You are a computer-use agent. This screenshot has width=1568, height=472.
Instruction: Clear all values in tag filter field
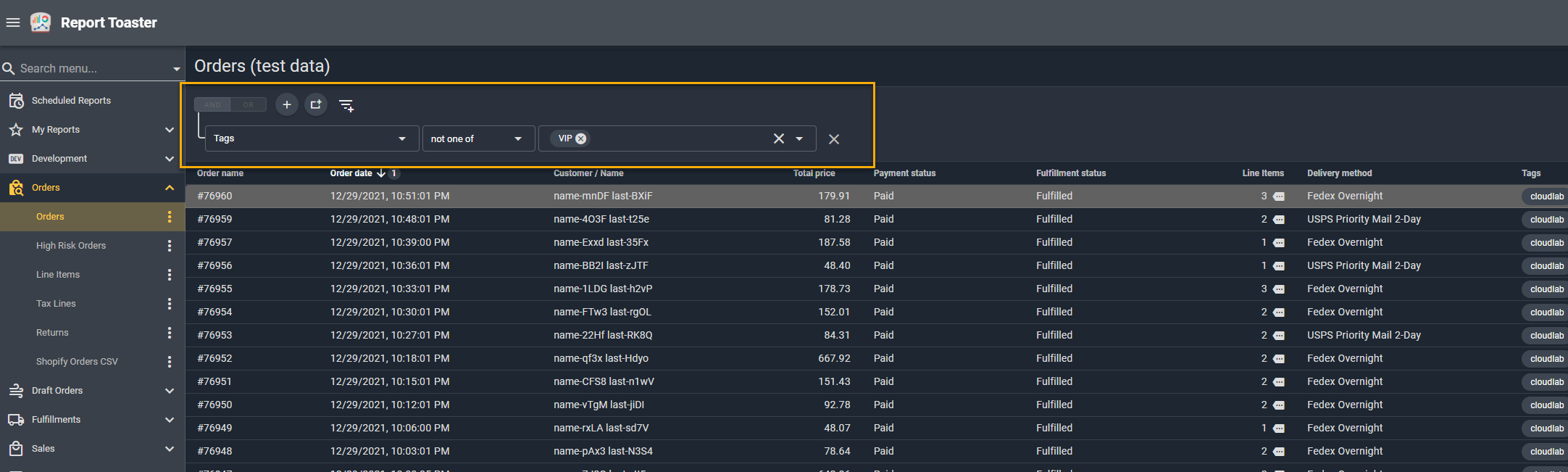click(x=778, y=138)
